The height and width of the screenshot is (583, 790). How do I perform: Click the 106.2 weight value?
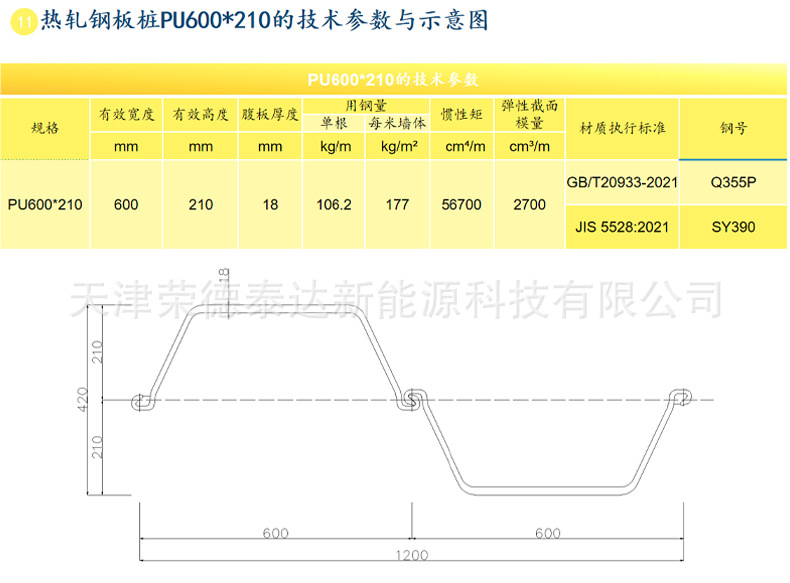tap(334, 205)
